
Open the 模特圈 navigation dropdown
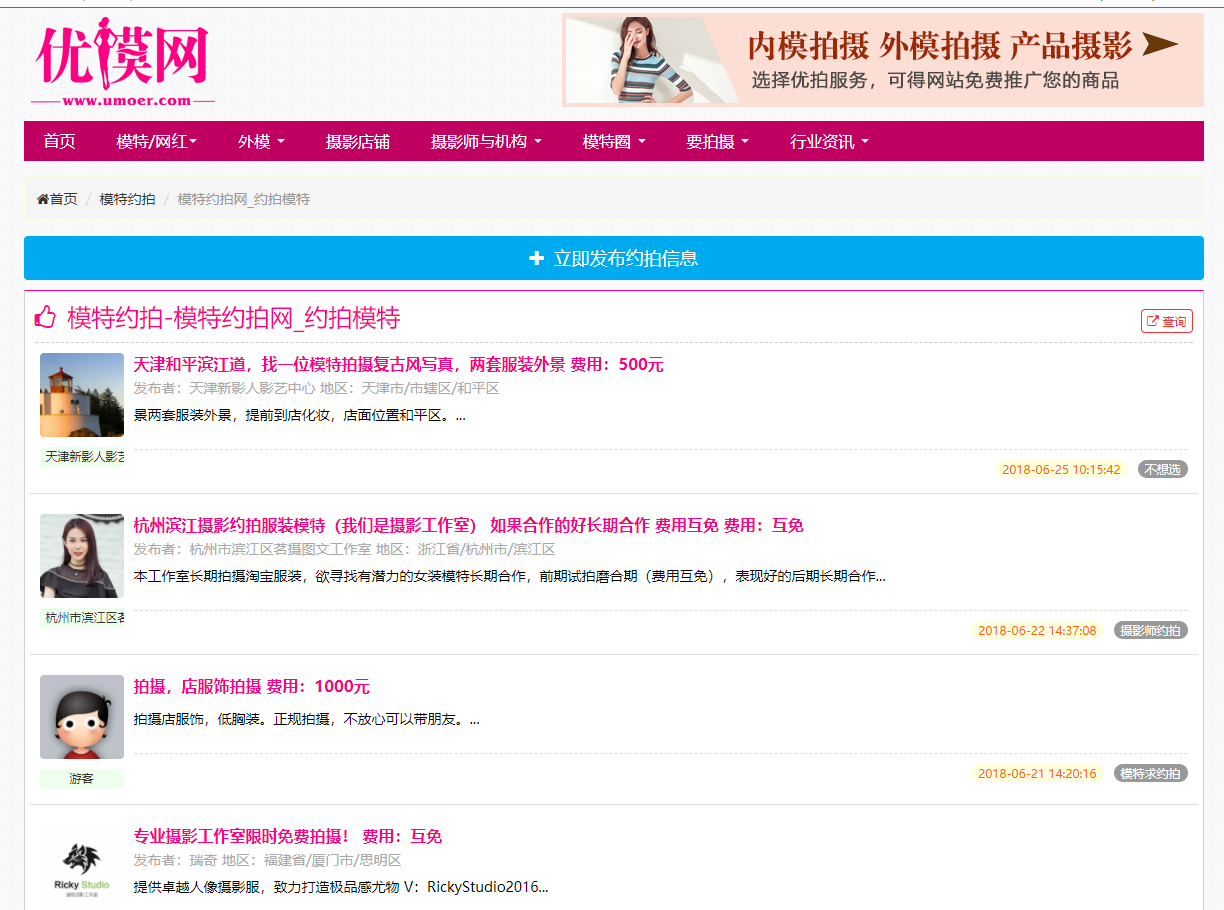614,142
